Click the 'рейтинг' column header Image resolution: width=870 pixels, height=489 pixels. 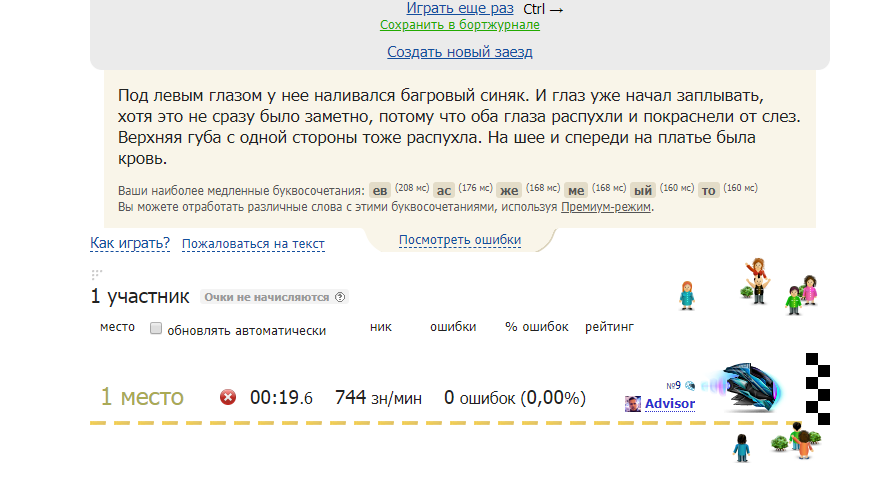click(x=609, y=327)
